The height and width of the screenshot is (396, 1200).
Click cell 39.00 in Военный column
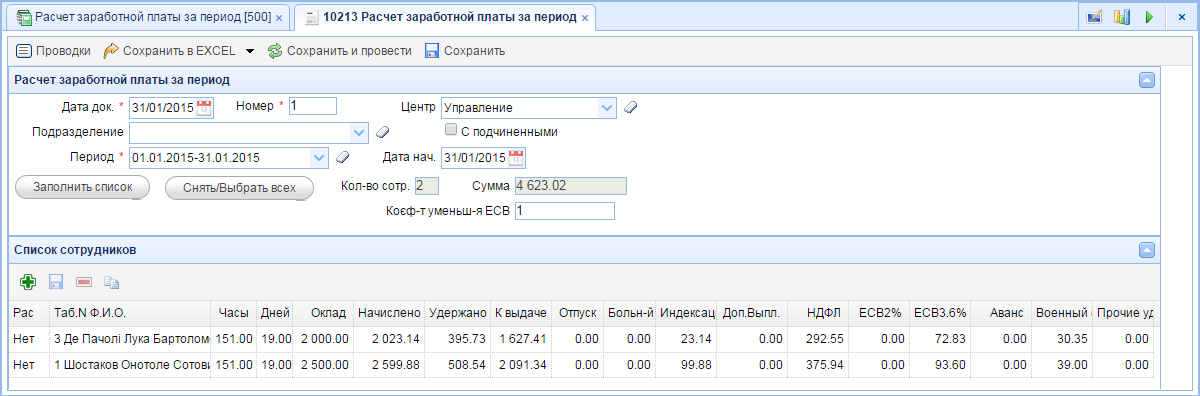1061,365
